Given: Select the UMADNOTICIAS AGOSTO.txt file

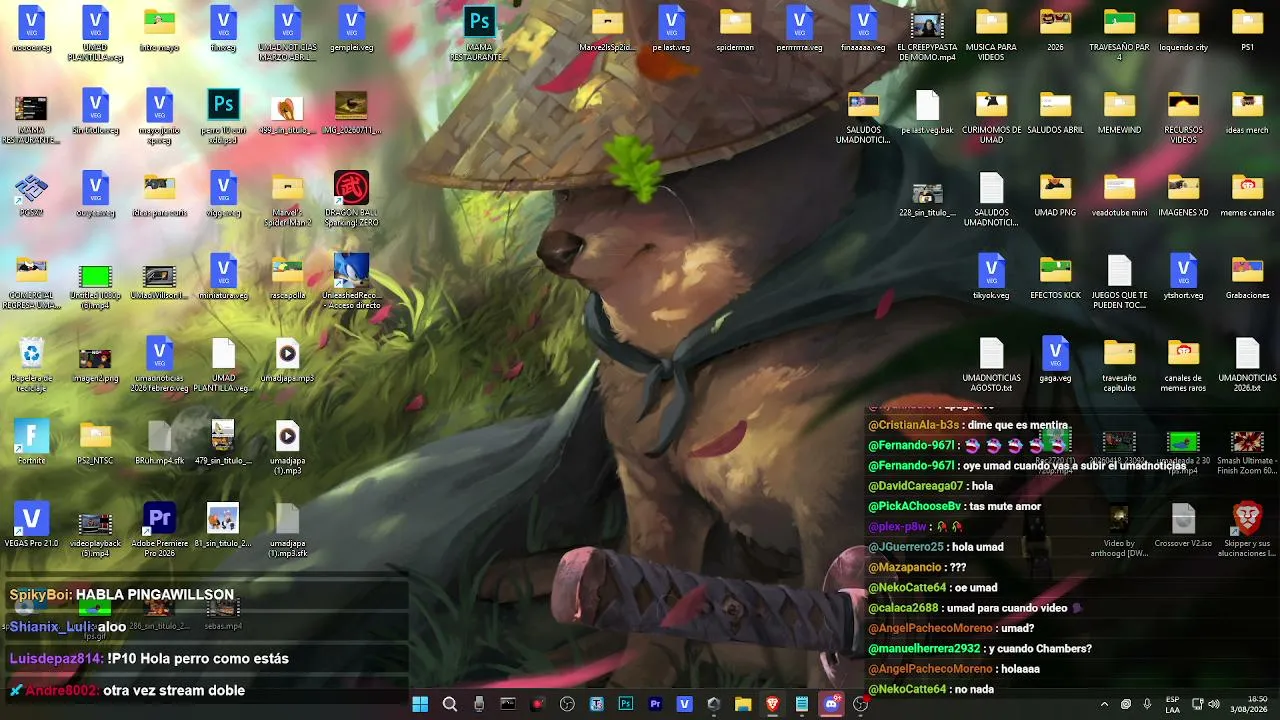Looking at the screenshot, I should point(991,365).
